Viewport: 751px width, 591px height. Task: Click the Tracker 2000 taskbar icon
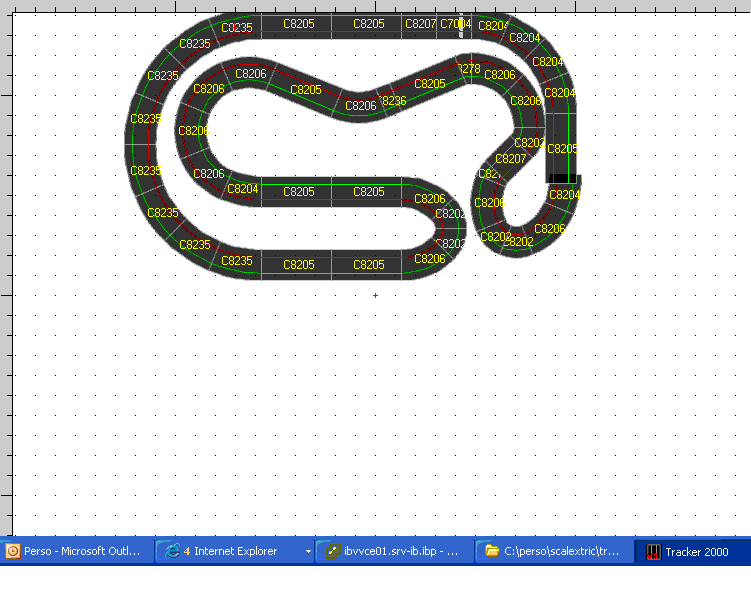[653, 551]
